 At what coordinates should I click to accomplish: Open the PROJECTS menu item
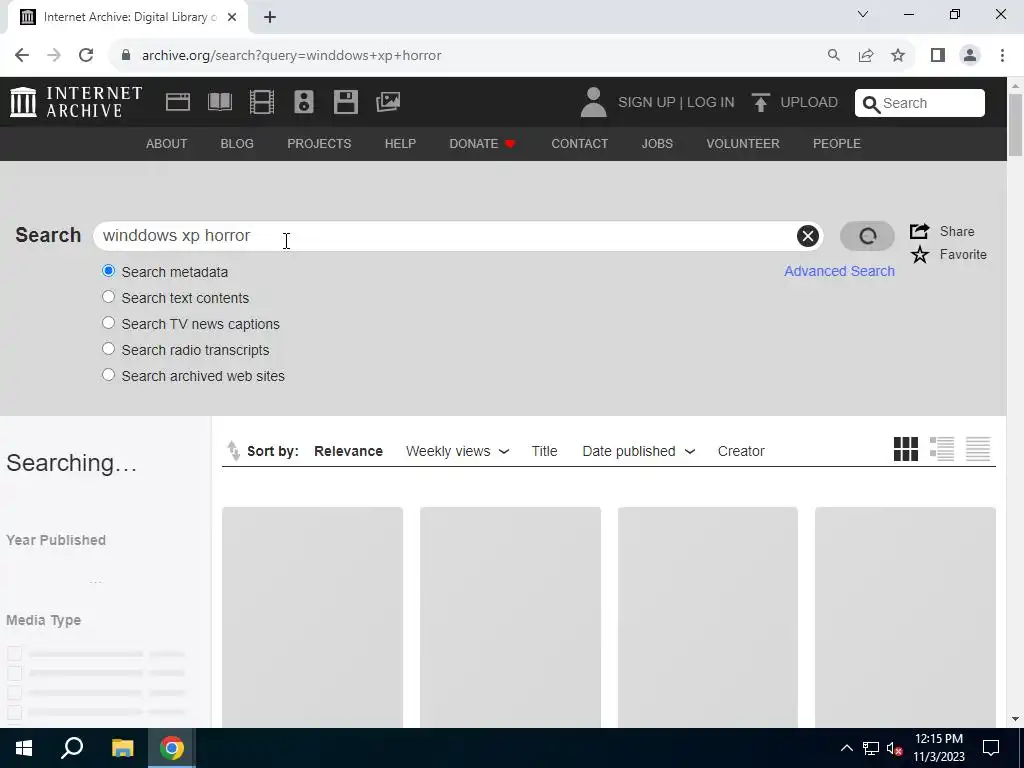319,144
